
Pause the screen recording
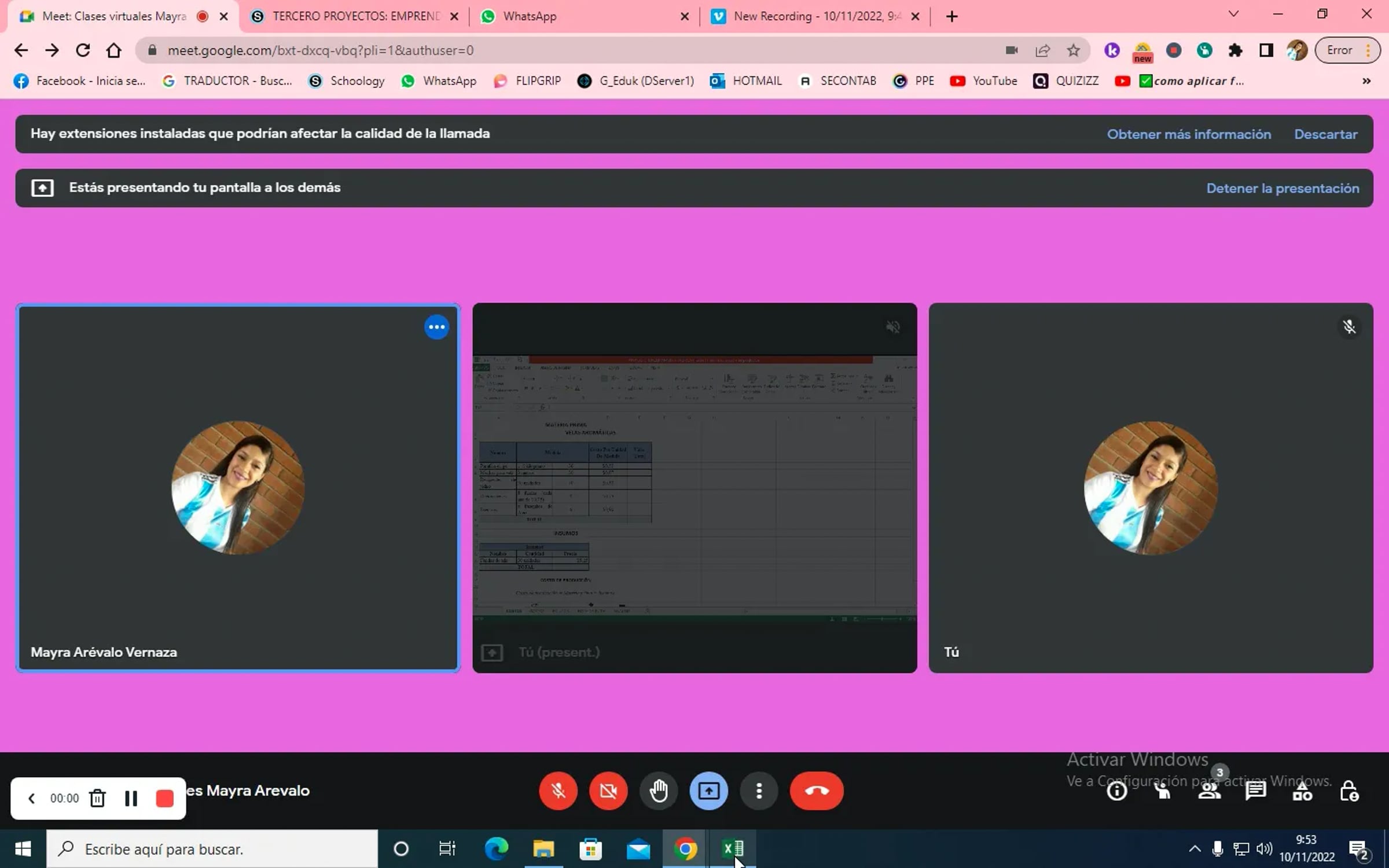click(131, 798)
